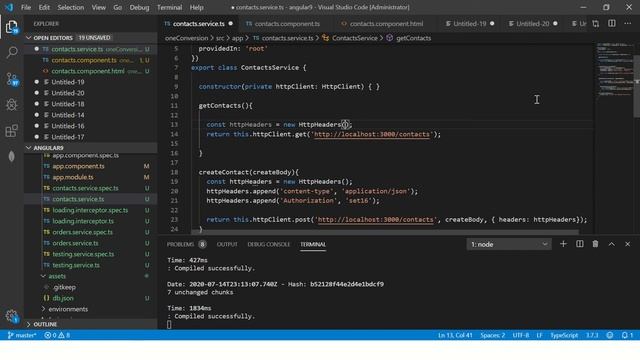Open the notifications bell
The image size is (640, 360).
(x=627, y=335)
